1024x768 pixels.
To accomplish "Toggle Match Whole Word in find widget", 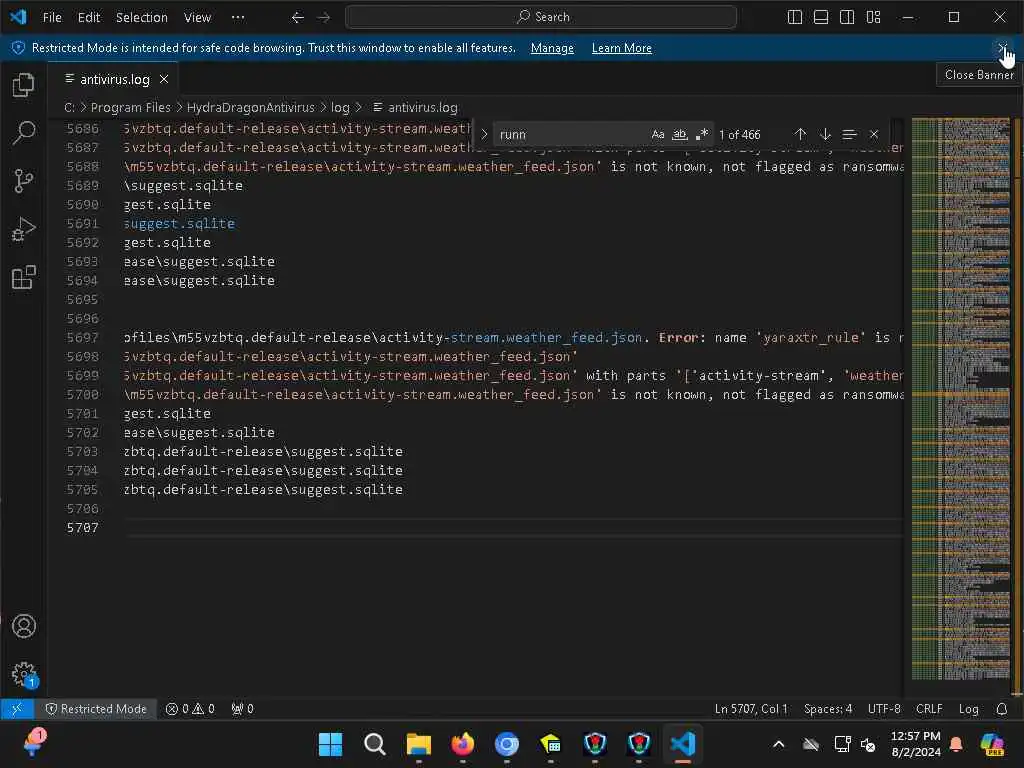I will point(680,135).
